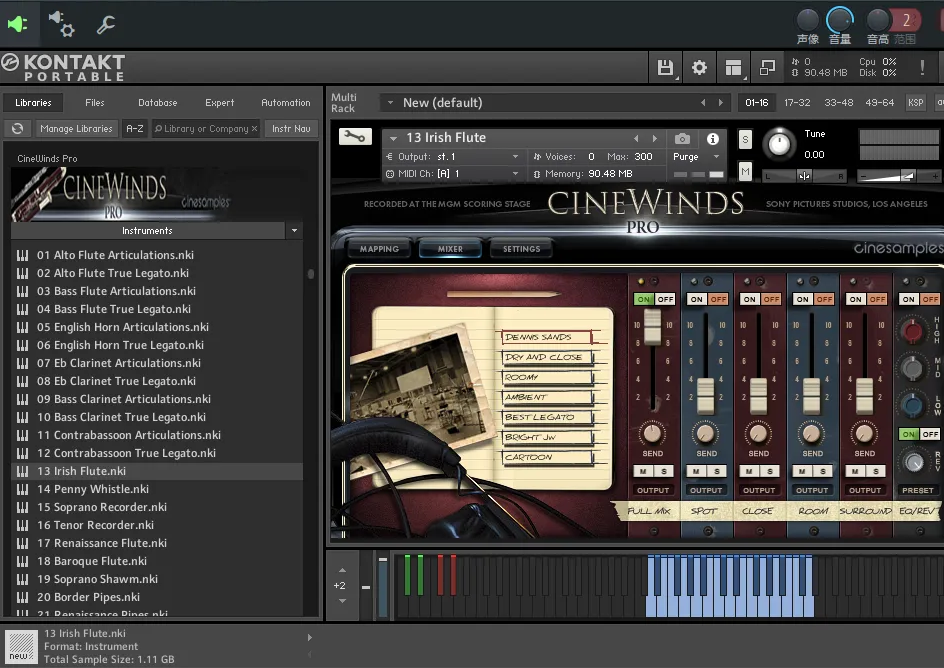Image resolution: width=944 pixels, height=668 pixels.
Task: Switch to the Expert tab
Action: tap(220, 103)
